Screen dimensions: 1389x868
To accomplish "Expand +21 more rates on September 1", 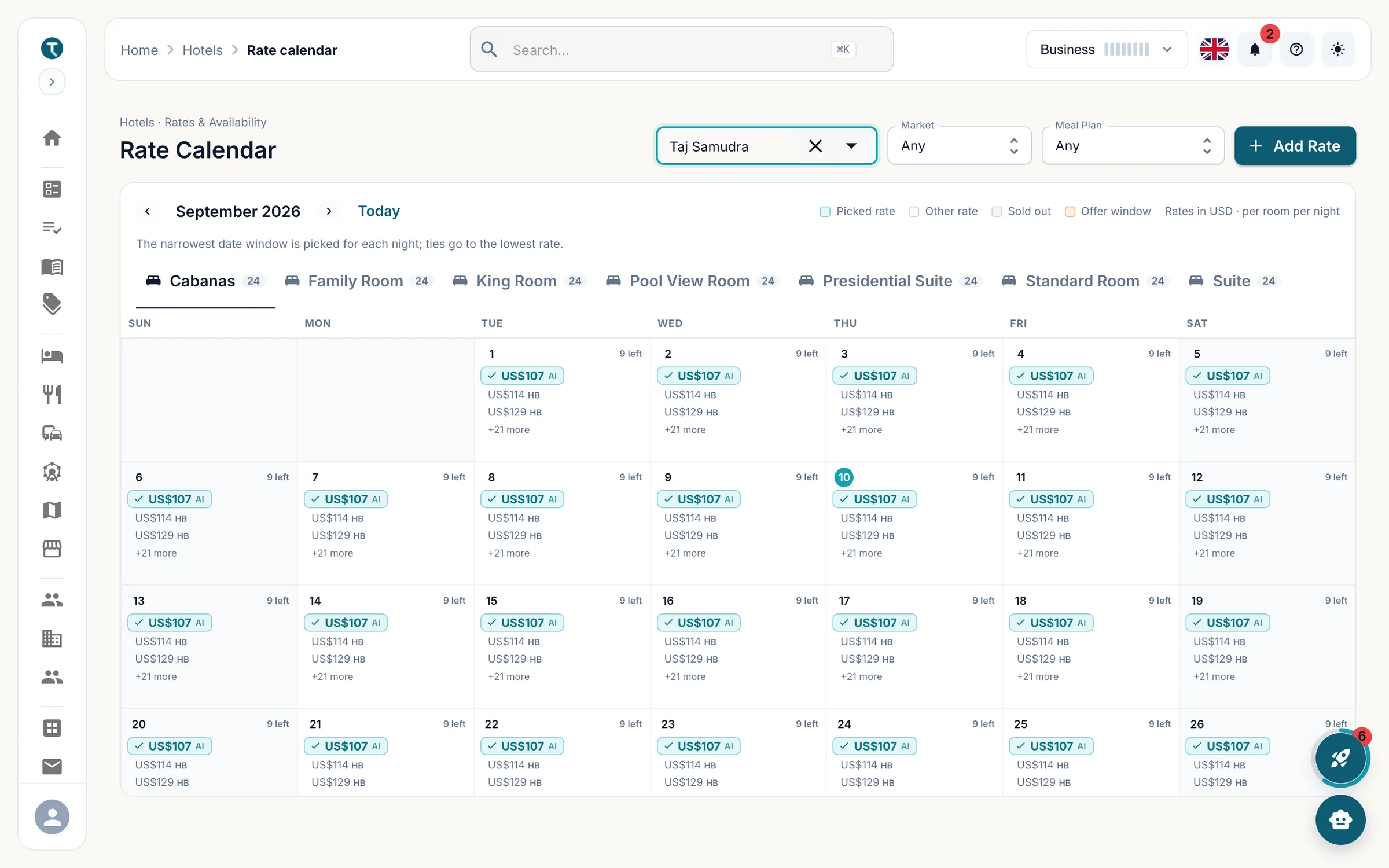I will (x=509, y=429).
